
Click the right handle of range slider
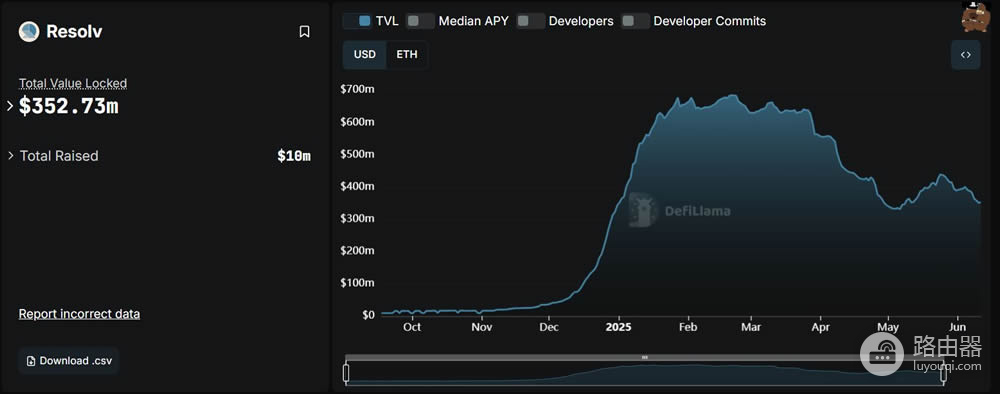[x=943, y=373]
